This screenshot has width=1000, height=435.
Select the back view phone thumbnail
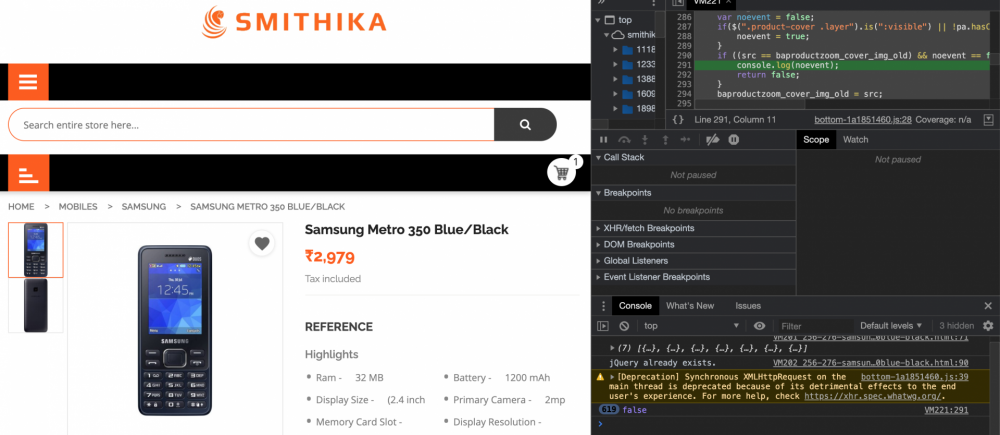pyautogui.click(x=36, y=306)
